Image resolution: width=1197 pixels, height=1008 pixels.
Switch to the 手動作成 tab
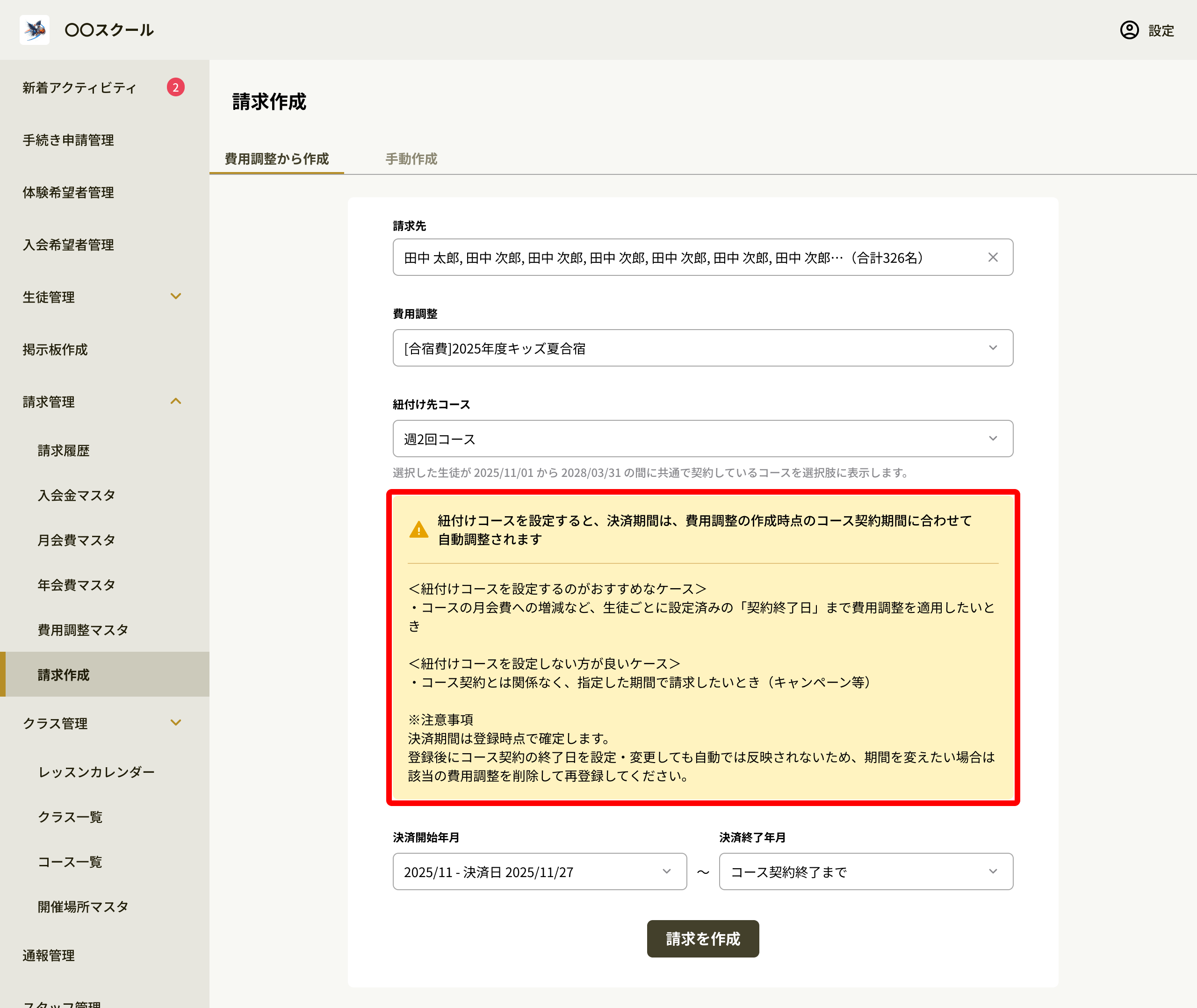pyautogui.click(x=411, y=158)
